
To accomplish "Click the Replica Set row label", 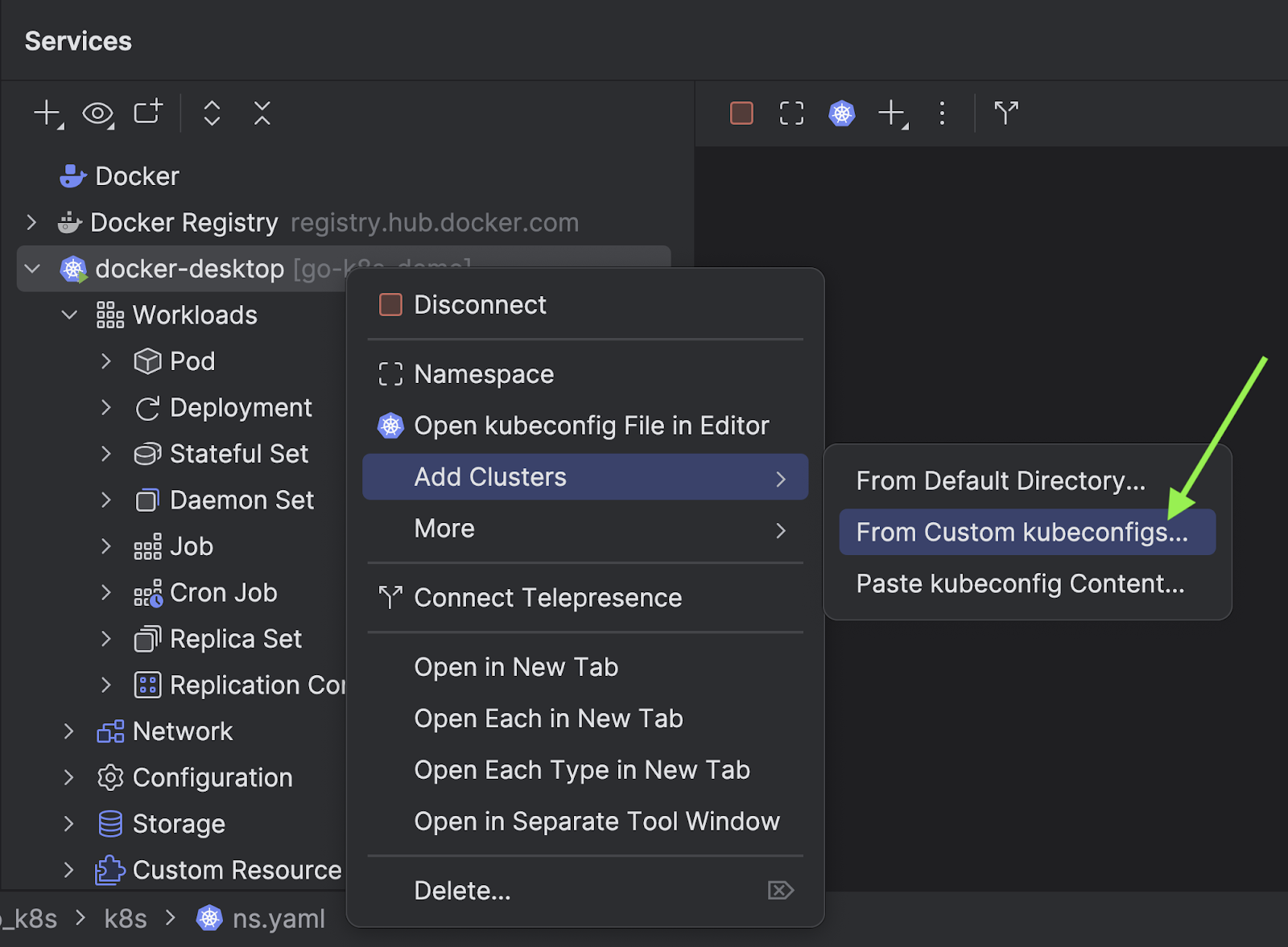I will click(236, 639).
